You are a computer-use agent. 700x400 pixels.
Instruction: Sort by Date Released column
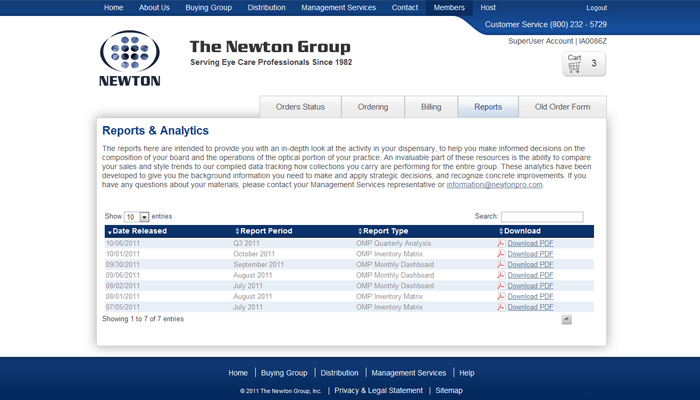[x=137, y=231]
